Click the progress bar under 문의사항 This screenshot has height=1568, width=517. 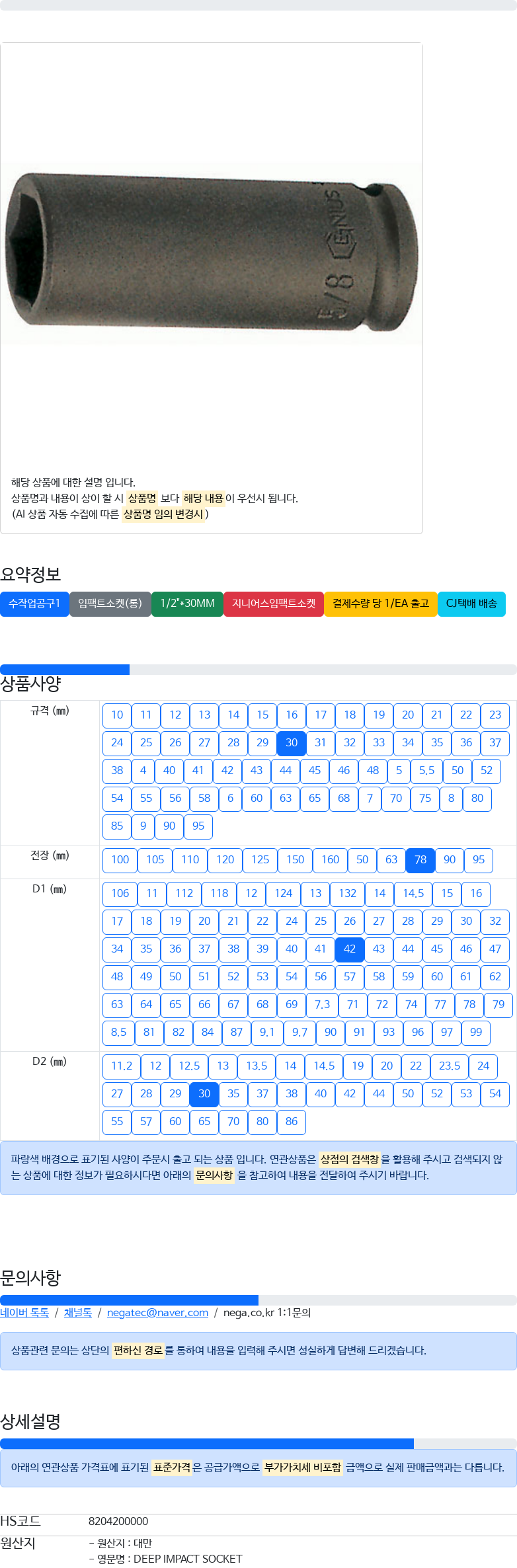pyautogui.click(x=258, y=1300)
